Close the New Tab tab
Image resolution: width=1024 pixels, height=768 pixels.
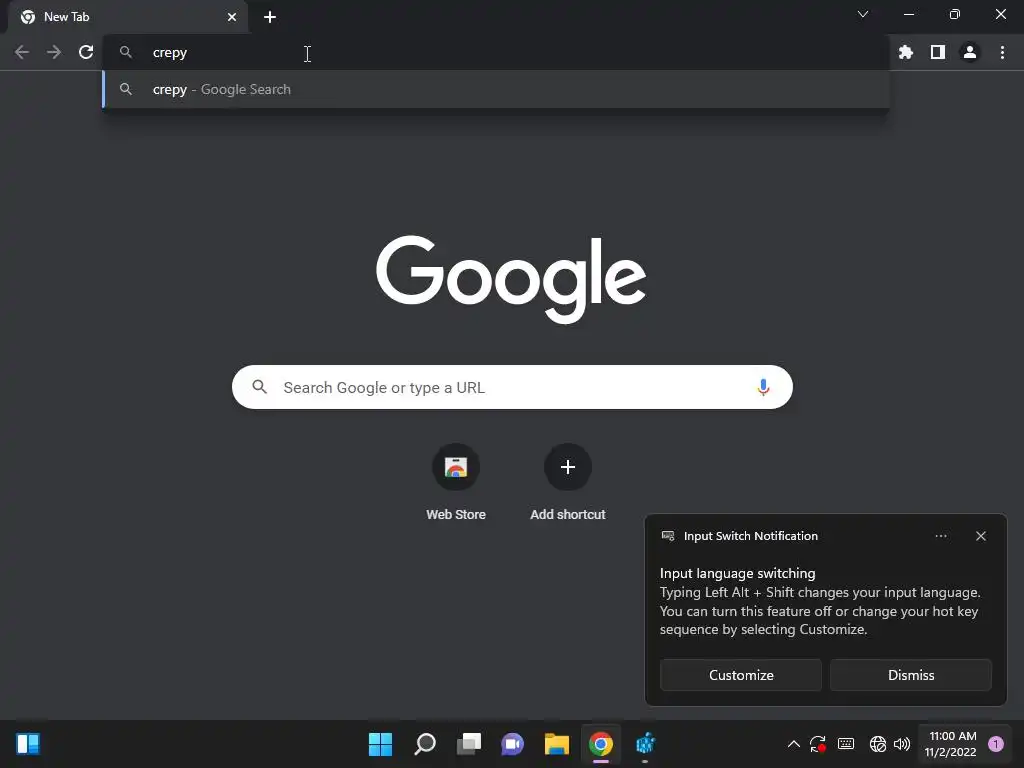pyautogui.click(x=232, y=17)
